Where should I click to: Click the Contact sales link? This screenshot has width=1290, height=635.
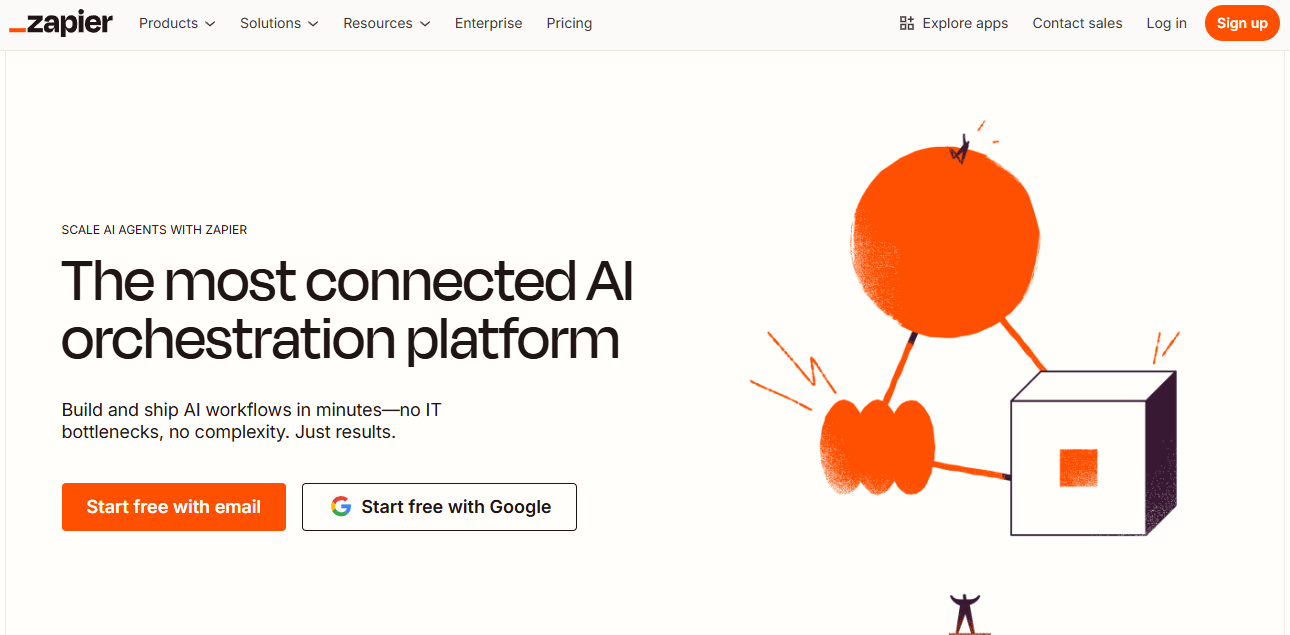(x=1077, y=23)
